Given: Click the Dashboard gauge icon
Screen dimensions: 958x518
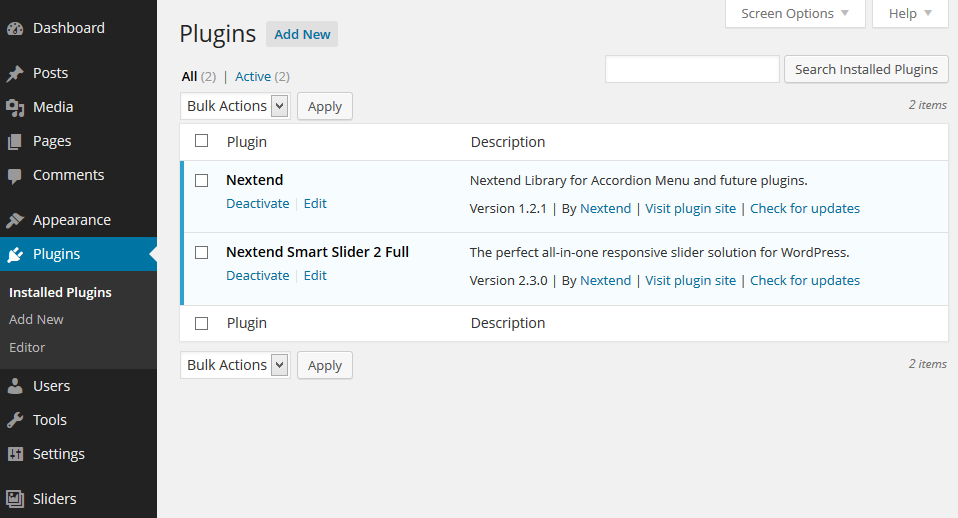Looking at the screenshot, I should [15, 28].
